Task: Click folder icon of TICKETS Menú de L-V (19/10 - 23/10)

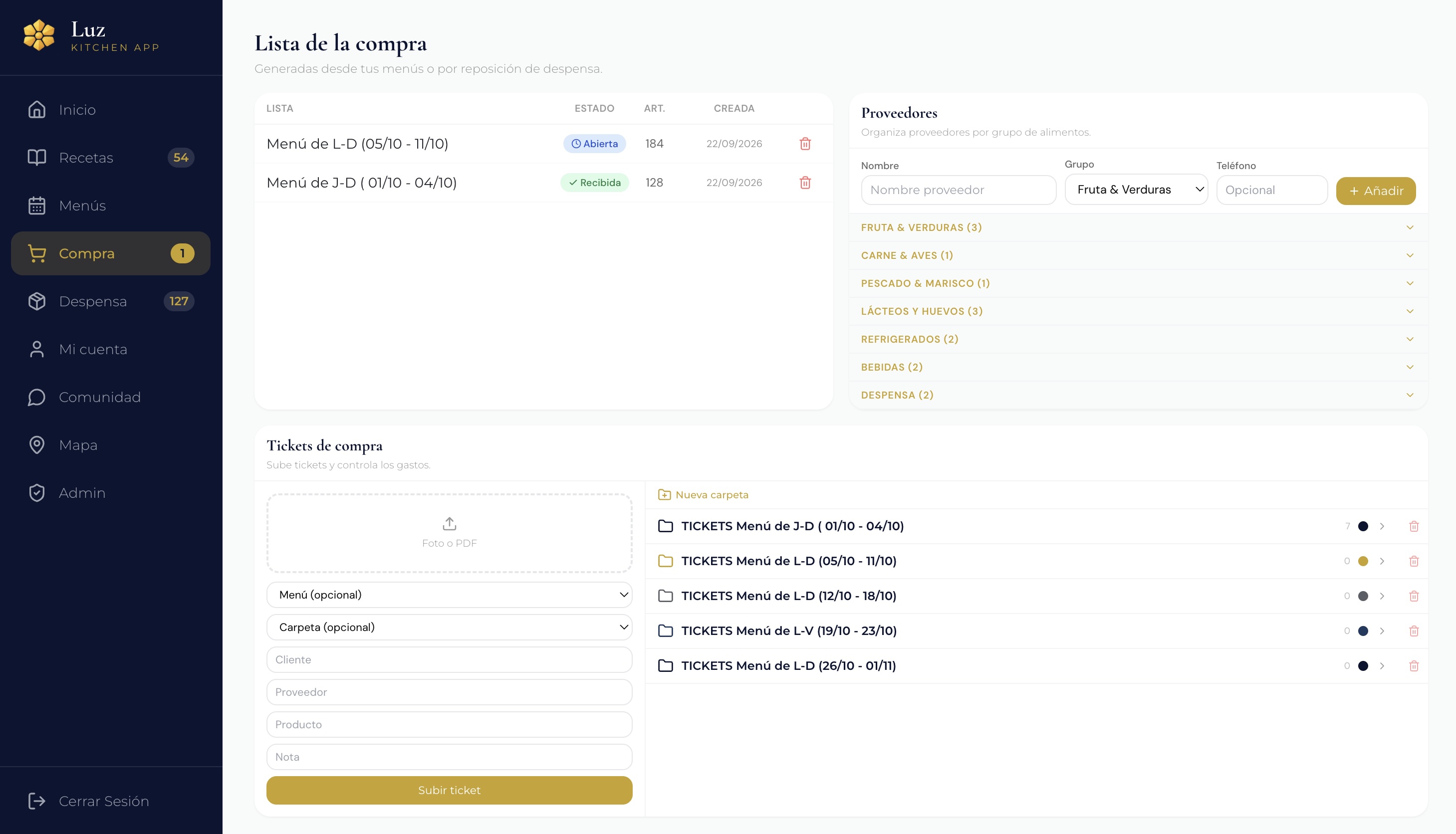Action: (665, 631)
